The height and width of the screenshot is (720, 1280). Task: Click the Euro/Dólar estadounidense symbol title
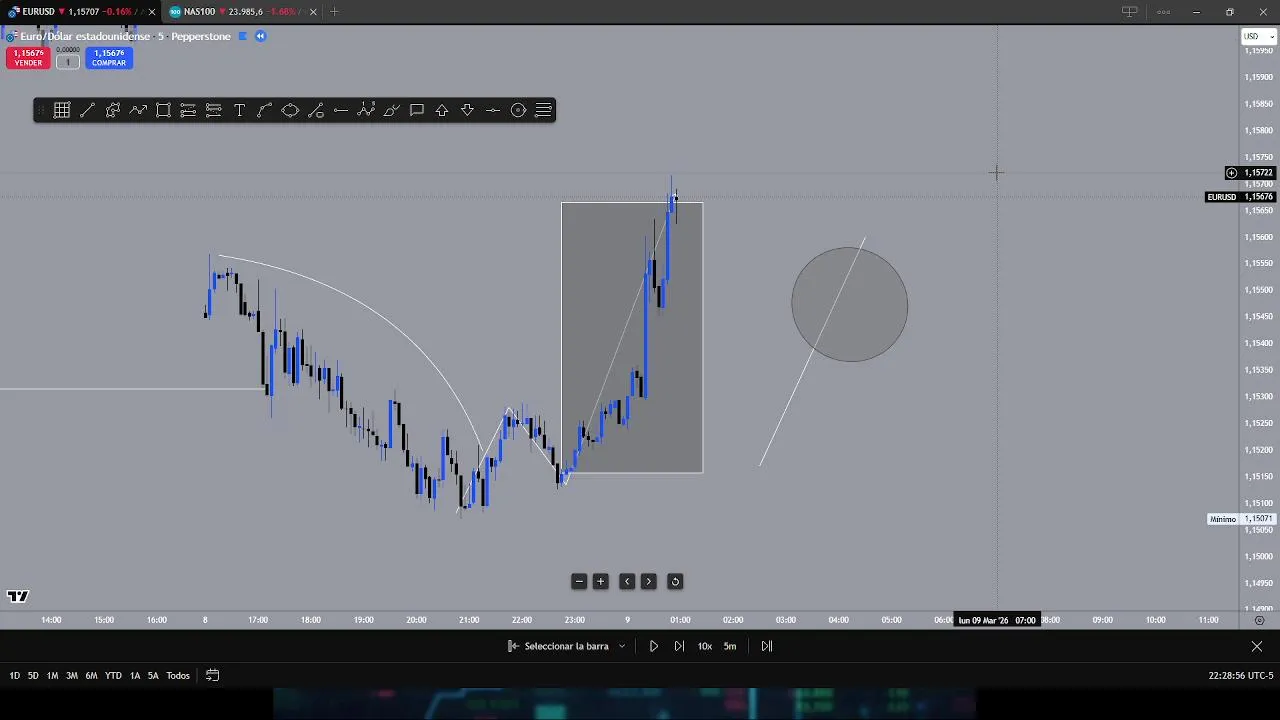pos(85,36)
